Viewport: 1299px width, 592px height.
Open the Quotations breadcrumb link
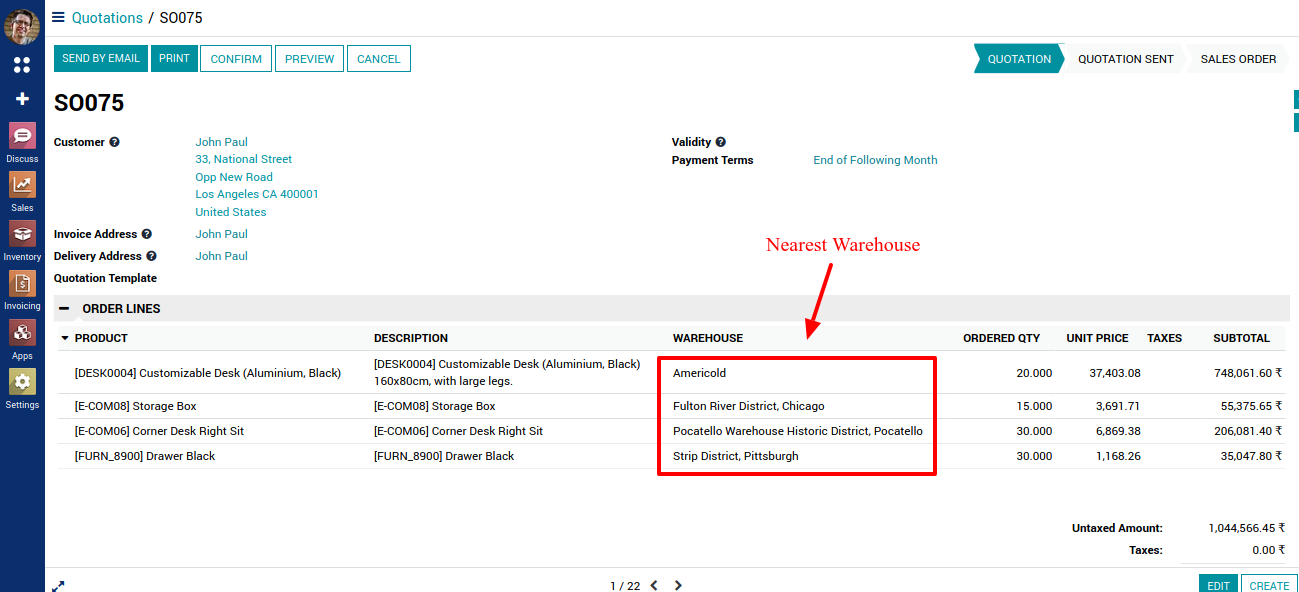coord(107,18)
